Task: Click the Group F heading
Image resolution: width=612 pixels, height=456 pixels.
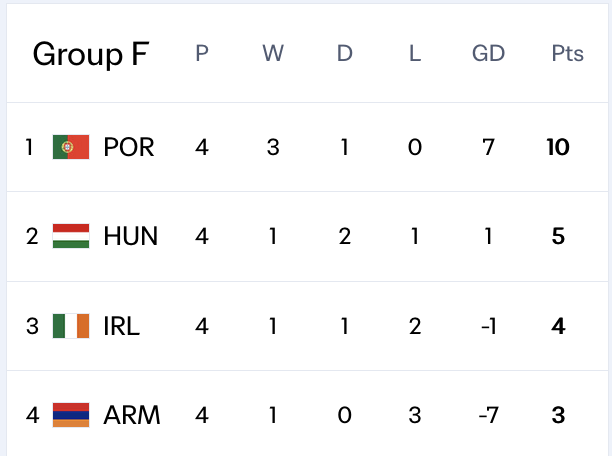Action: click(x=91, y=54)
